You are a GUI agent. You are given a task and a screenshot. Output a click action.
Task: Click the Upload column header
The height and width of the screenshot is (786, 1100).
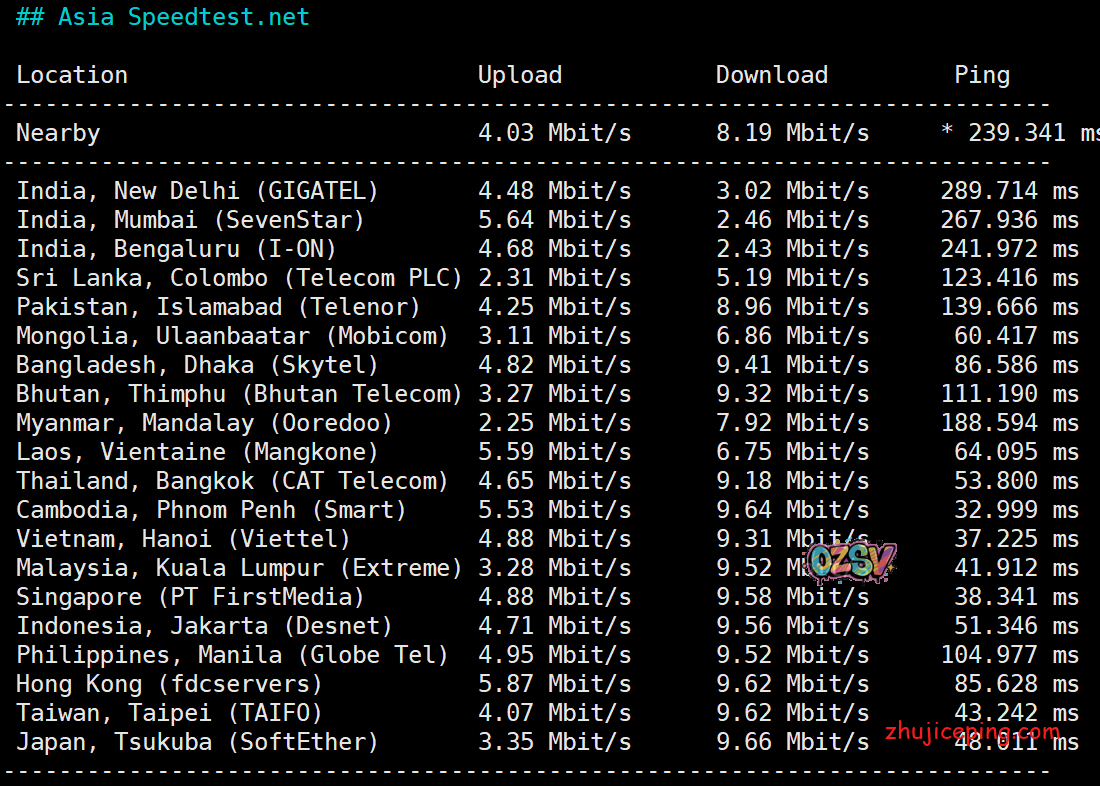[x=519, y=75]
